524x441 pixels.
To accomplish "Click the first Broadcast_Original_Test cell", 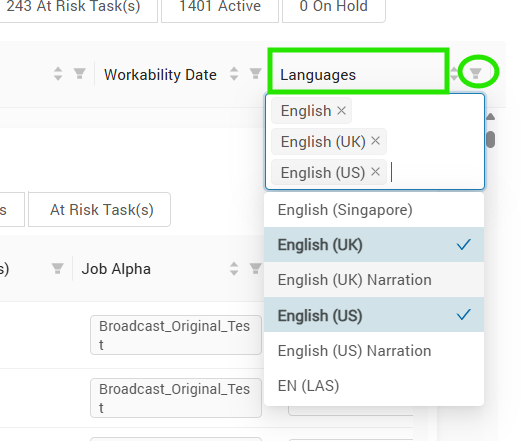I will pos(176,335).
